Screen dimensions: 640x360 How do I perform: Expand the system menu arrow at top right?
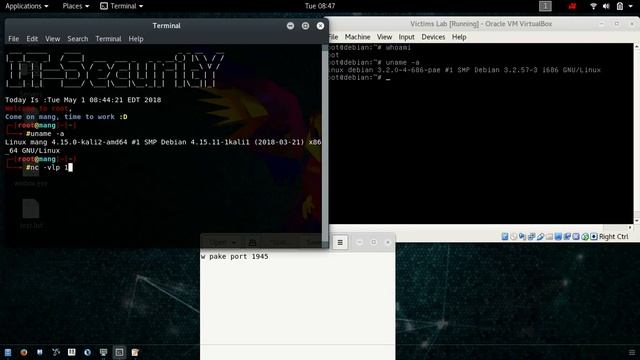631,6
